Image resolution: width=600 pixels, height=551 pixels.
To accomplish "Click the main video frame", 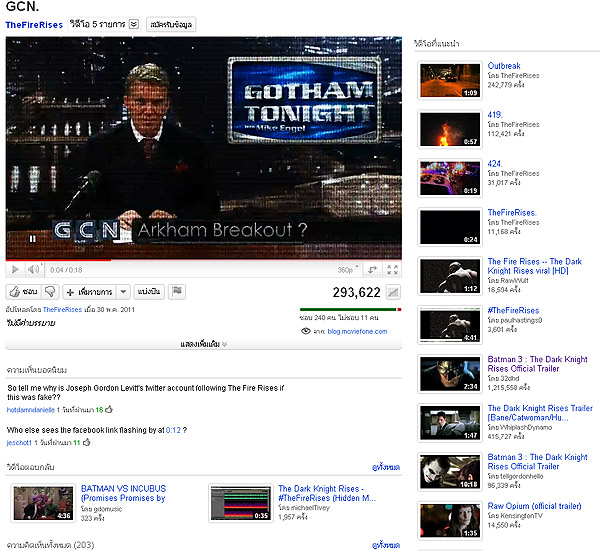I will 204,148.
